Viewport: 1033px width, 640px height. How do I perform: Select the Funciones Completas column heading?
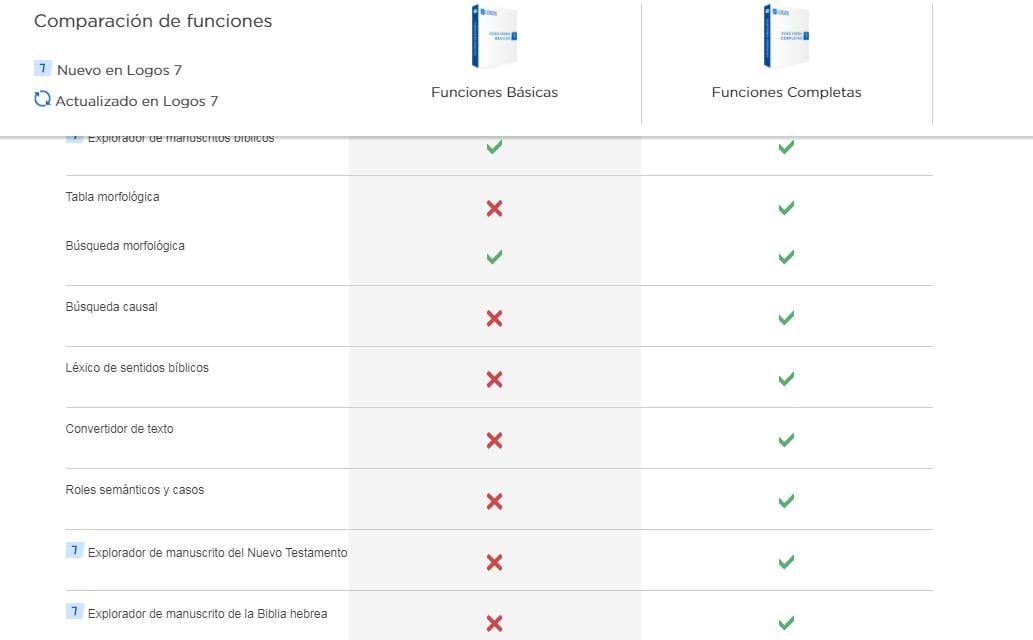pyautogui.click(x=786, y=92)
